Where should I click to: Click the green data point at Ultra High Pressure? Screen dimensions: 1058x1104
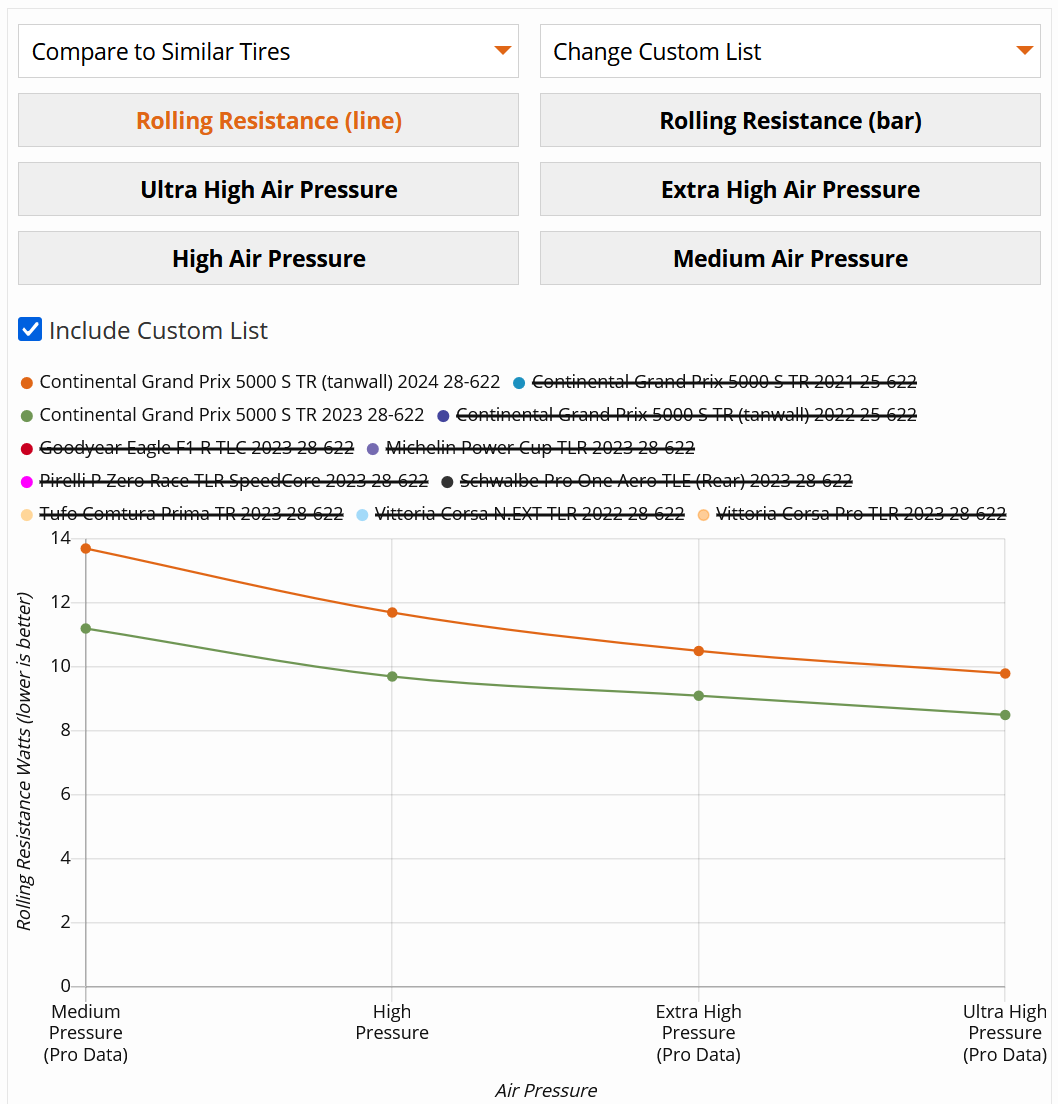point(1005,715)
